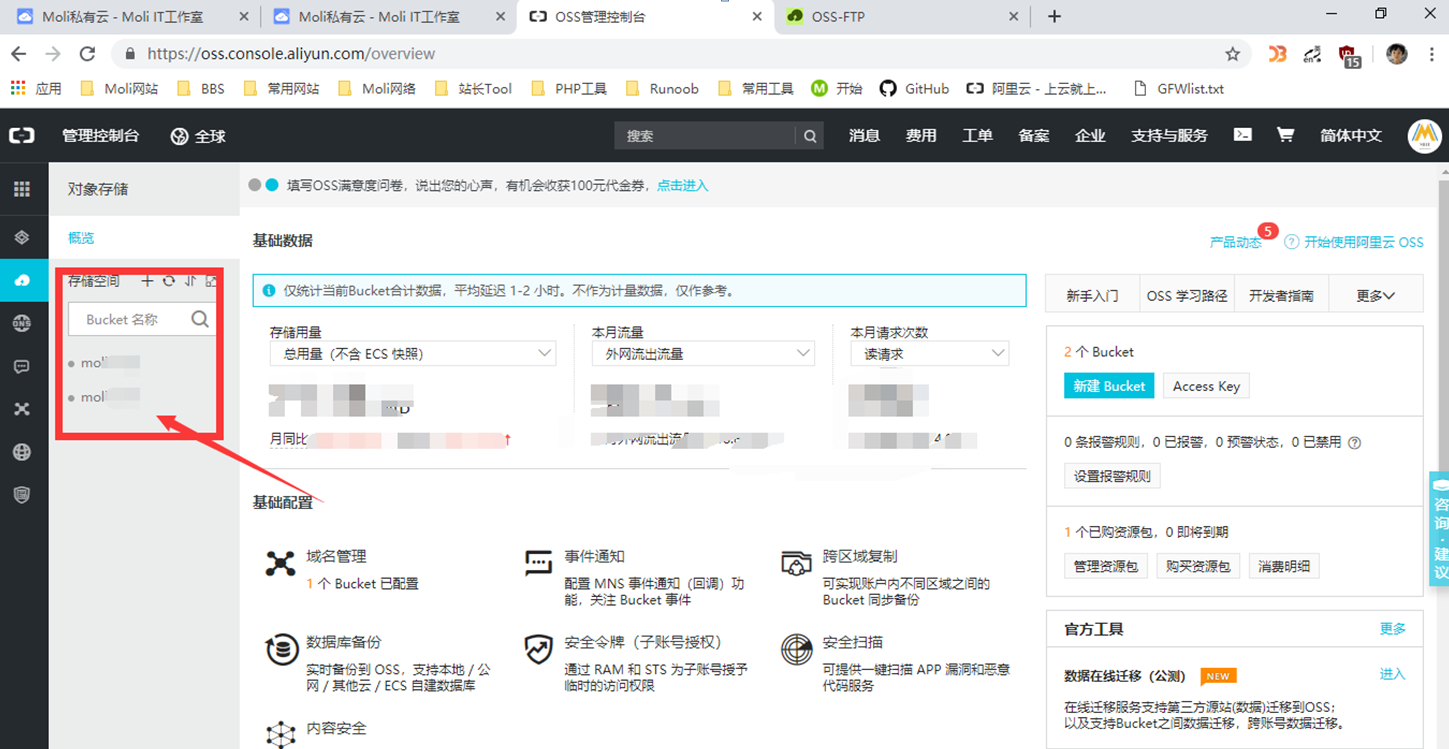Open the 全球 region selector
Screen dimensions: 1449x749
coord(198,136)
